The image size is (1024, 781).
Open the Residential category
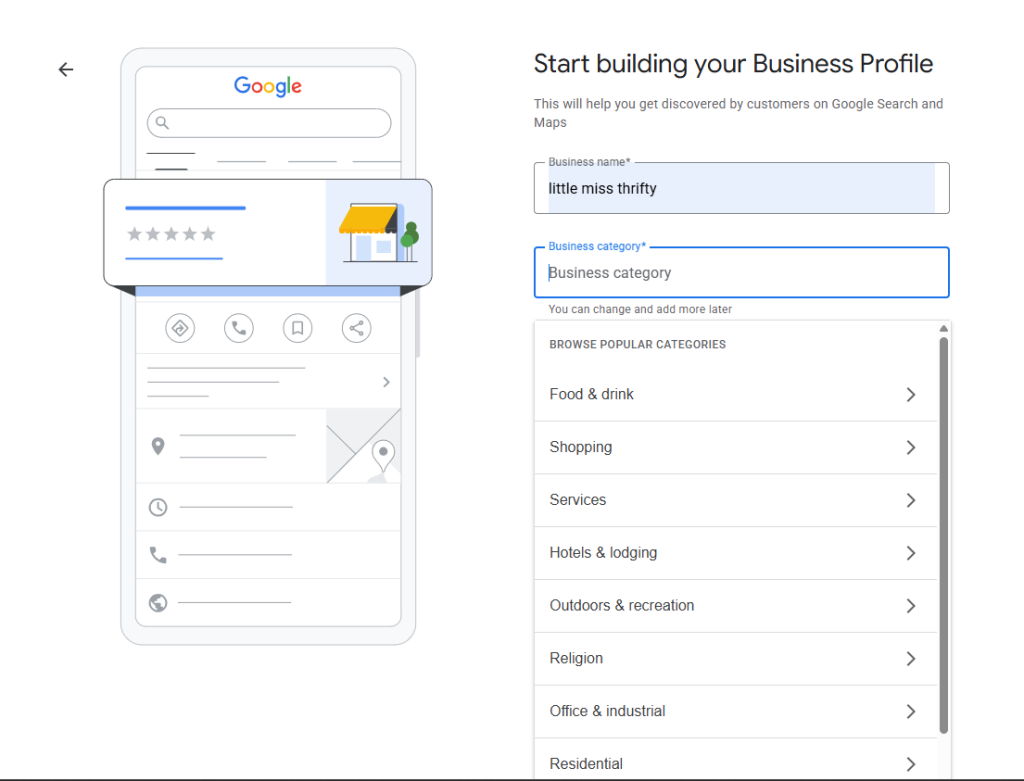click(x=735, y=759)
